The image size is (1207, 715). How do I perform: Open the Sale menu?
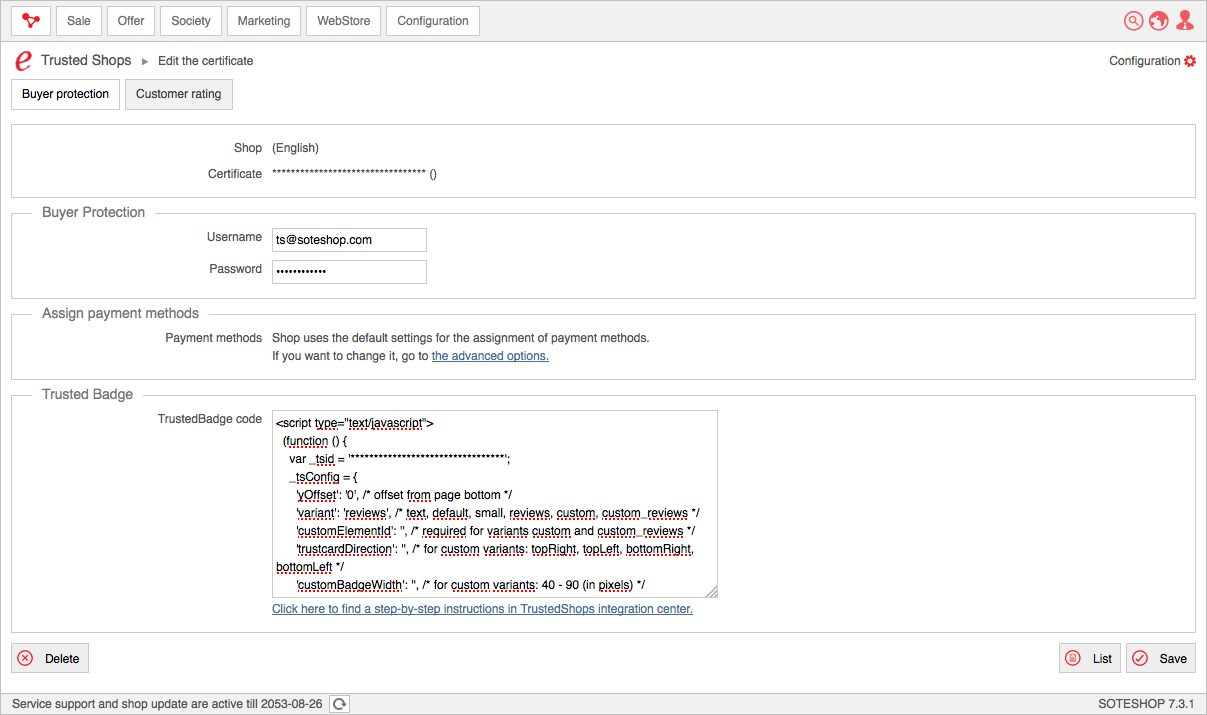79,21
